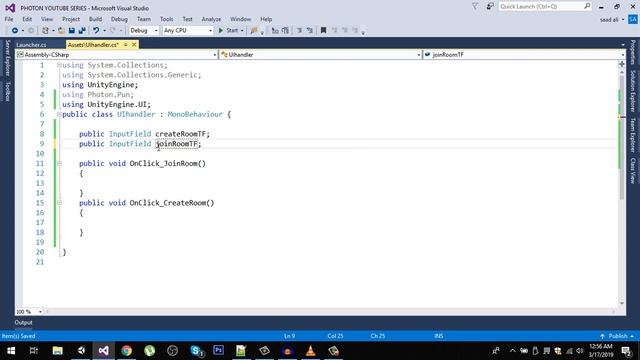Open the File menu
The width and height of the screenshot is (640, 360).
click(9, 19)
